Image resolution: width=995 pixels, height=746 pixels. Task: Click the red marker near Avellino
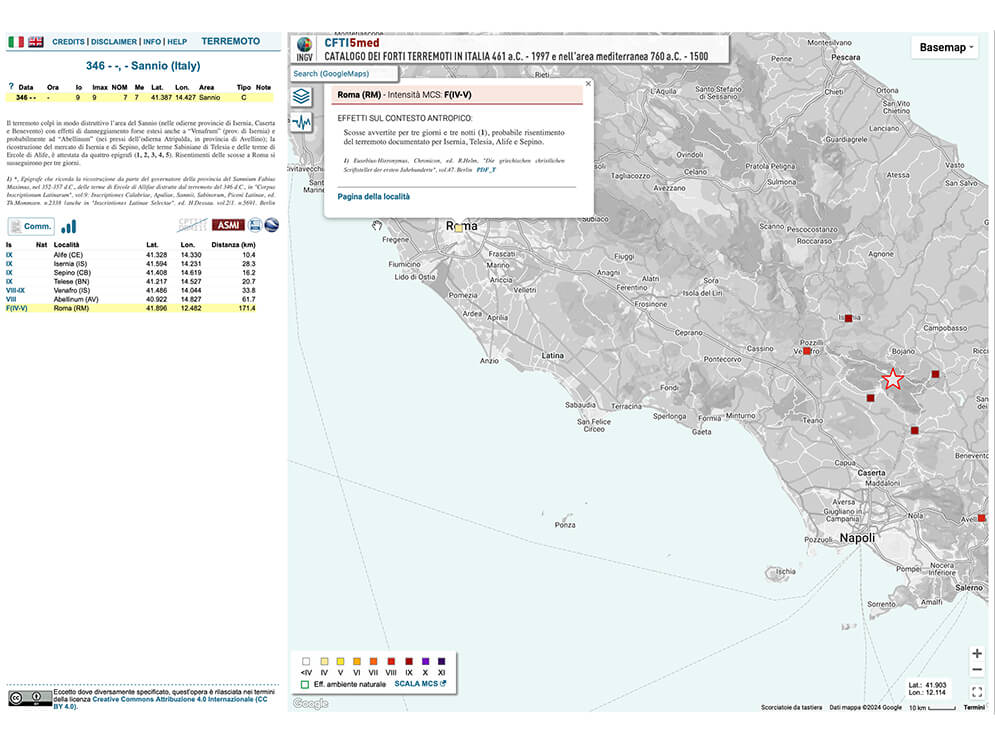coord(982,518)
